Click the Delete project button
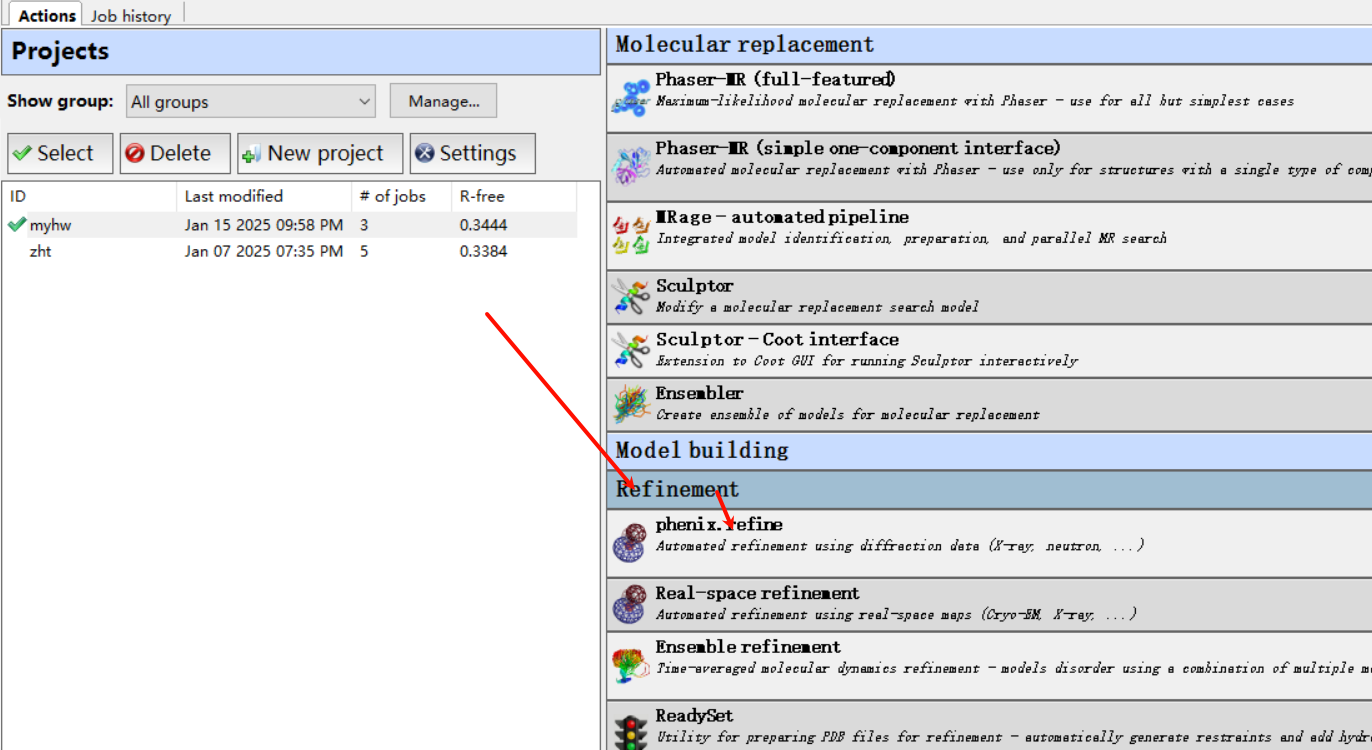This screenshot has height=750, width=1372. click(175, 153)
